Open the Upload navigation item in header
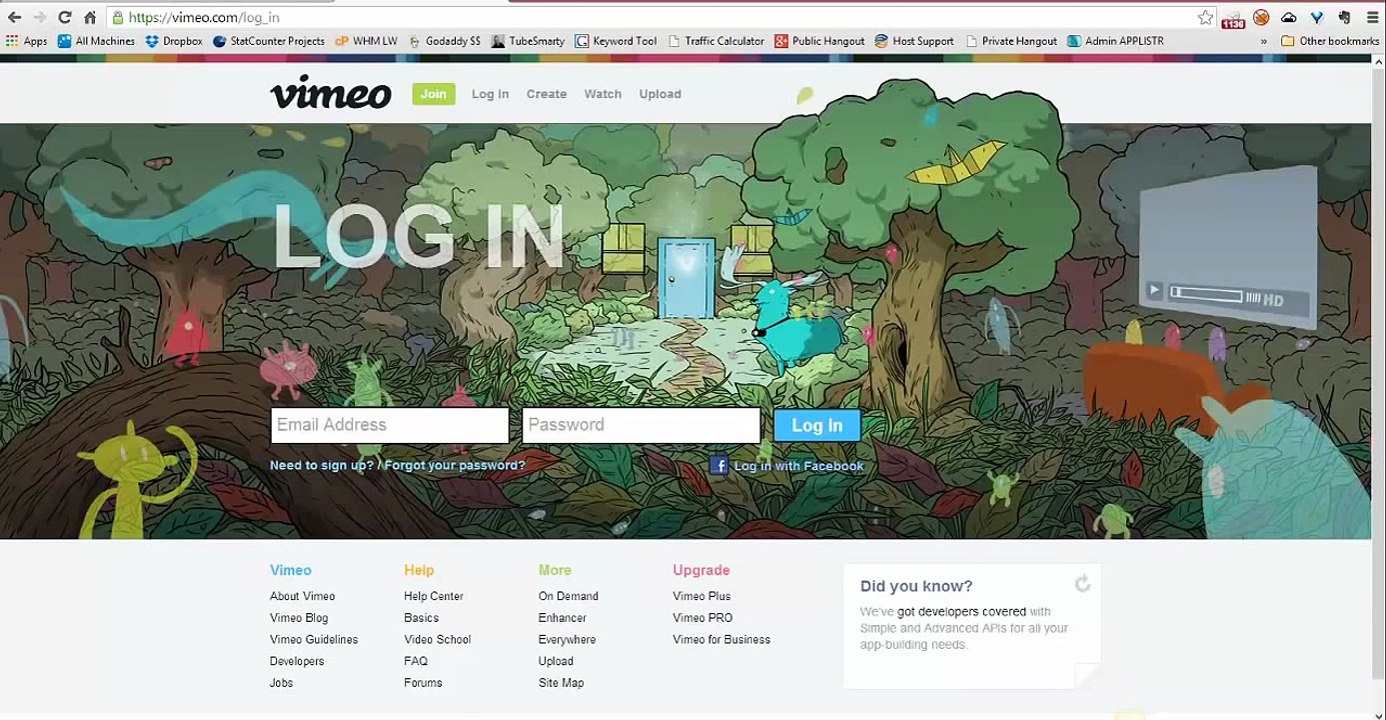This screenshot has width=1386, height=720. click(660, 94)
